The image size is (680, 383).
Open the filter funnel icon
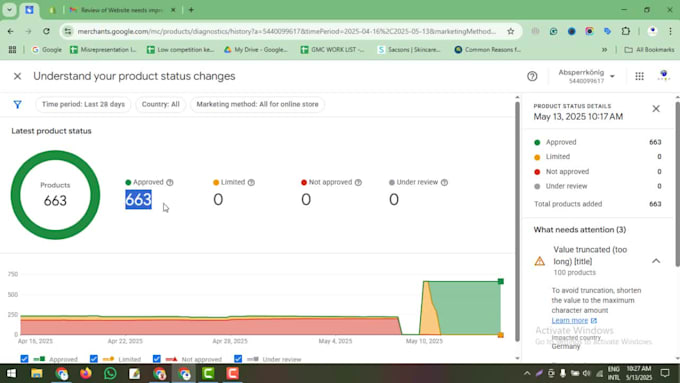click(x=17, y=105)
